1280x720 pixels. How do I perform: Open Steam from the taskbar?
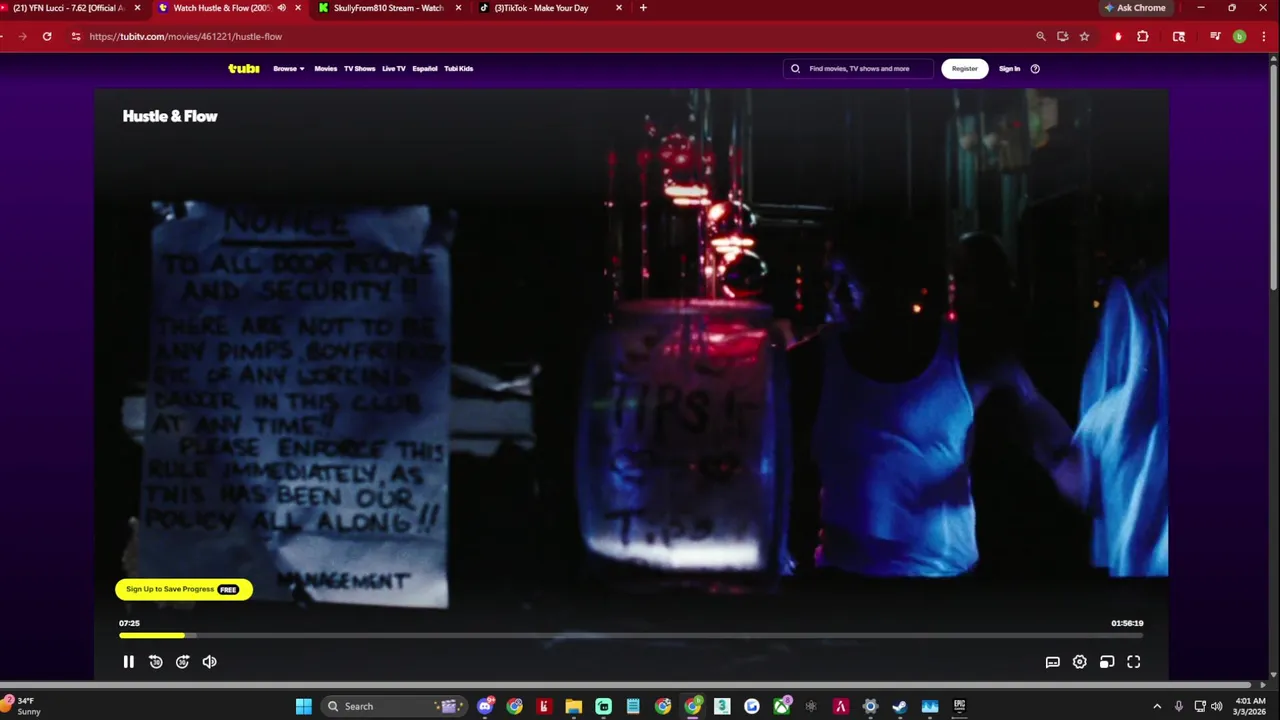tap(900, 706)
